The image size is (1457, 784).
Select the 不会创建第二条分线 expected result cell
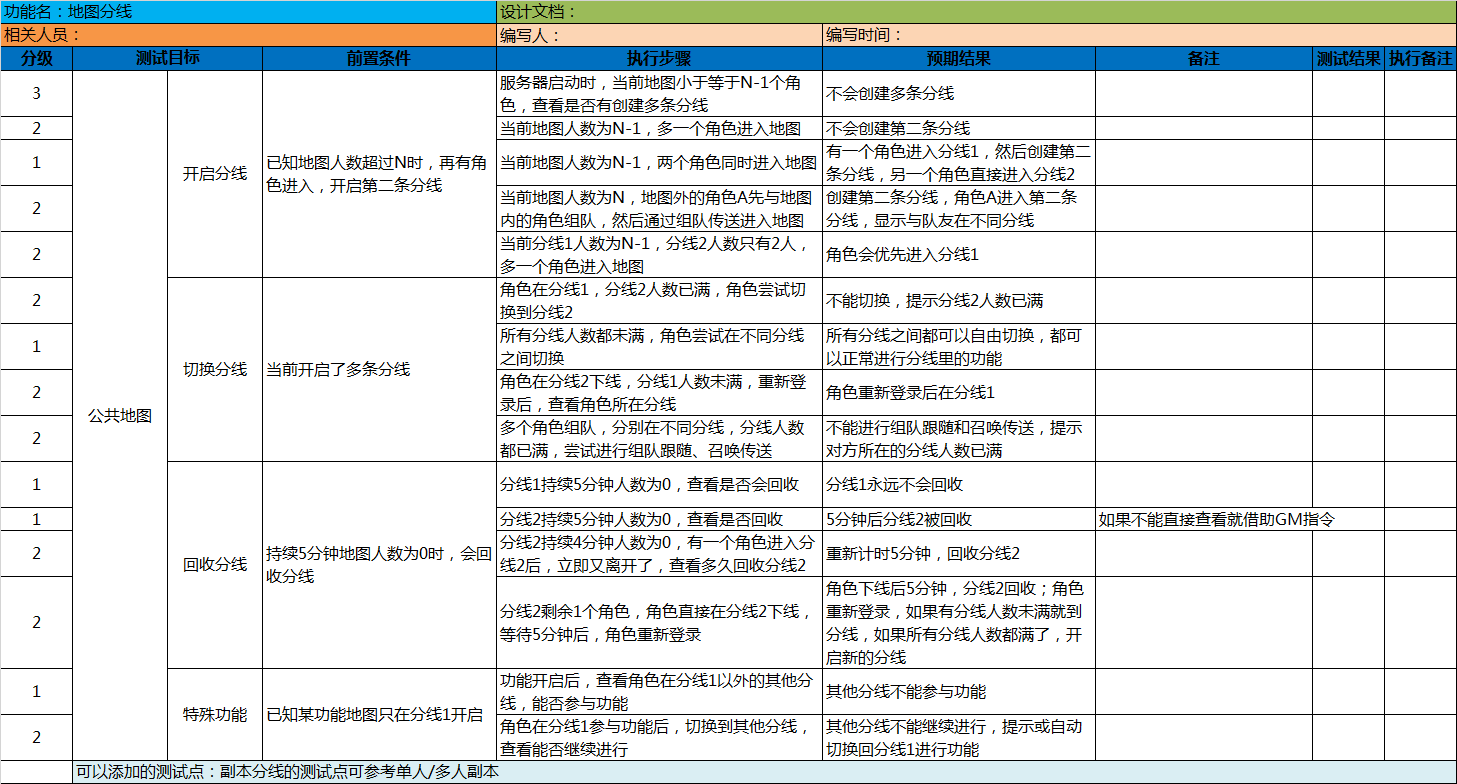coord(958,128)
